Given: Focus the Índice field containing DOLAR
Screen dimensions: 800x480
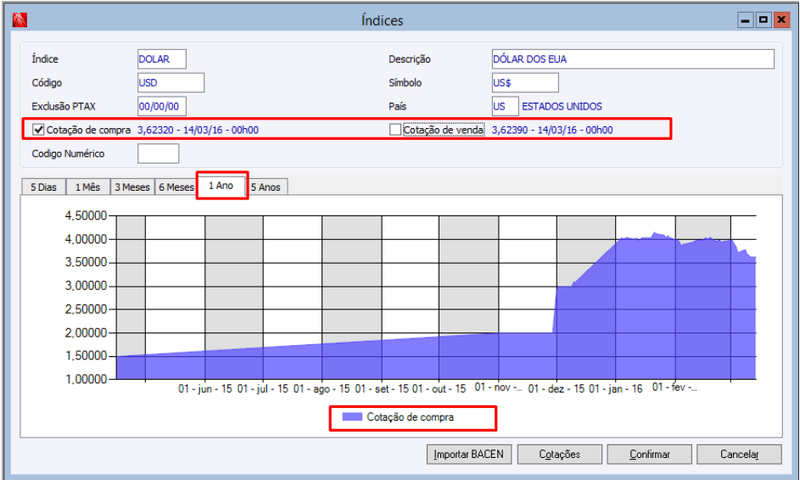Looking at the screenshot, I should (x=162, y=59).
